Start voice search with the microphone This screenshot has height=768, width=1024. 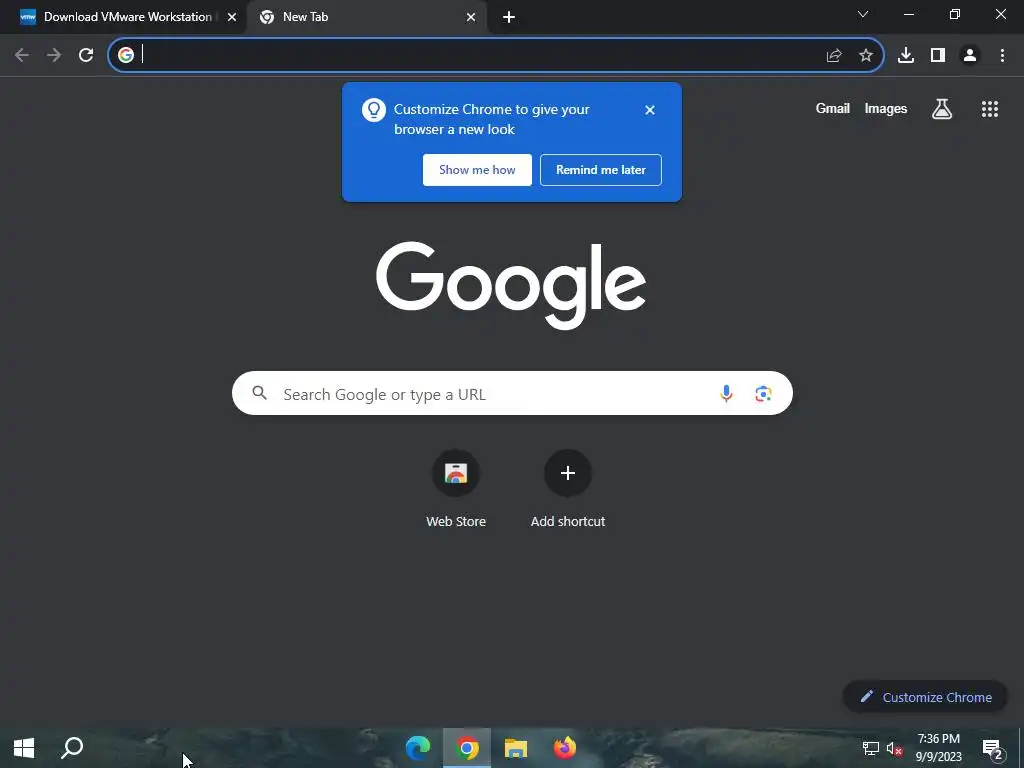pyautogui.click(x=726, y=393)
